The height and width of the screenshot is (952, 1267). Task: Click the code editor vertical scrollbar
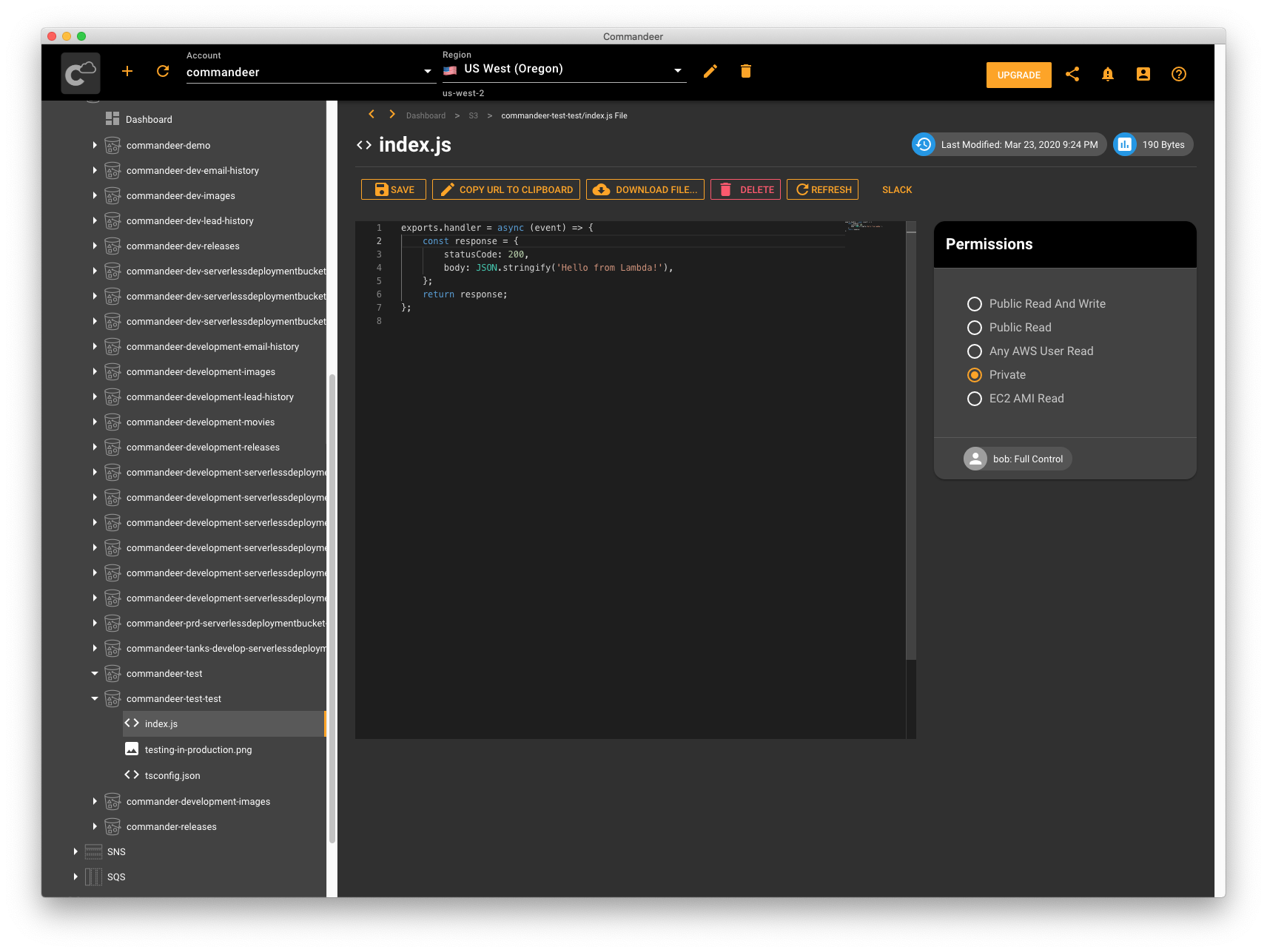pyautogui.click(x=911, y=440)
